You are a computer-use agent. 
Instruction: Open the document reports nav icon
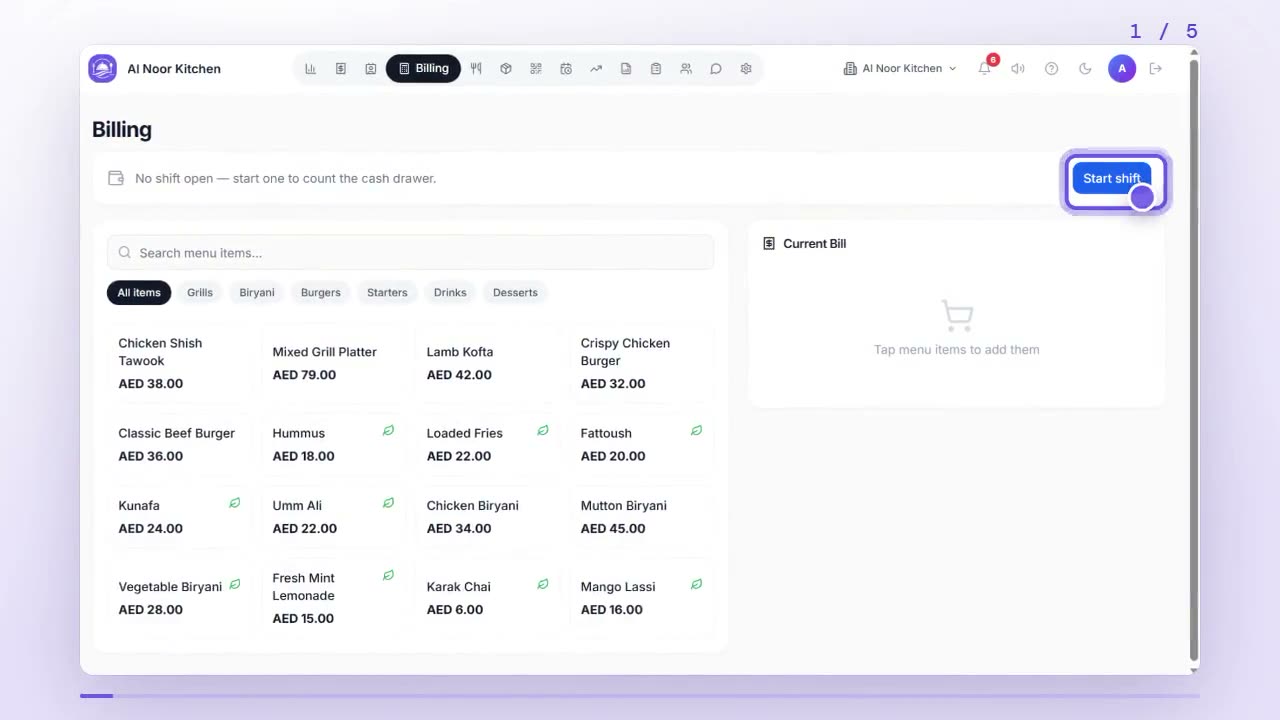pyautogui.click(x=626, y=69)
